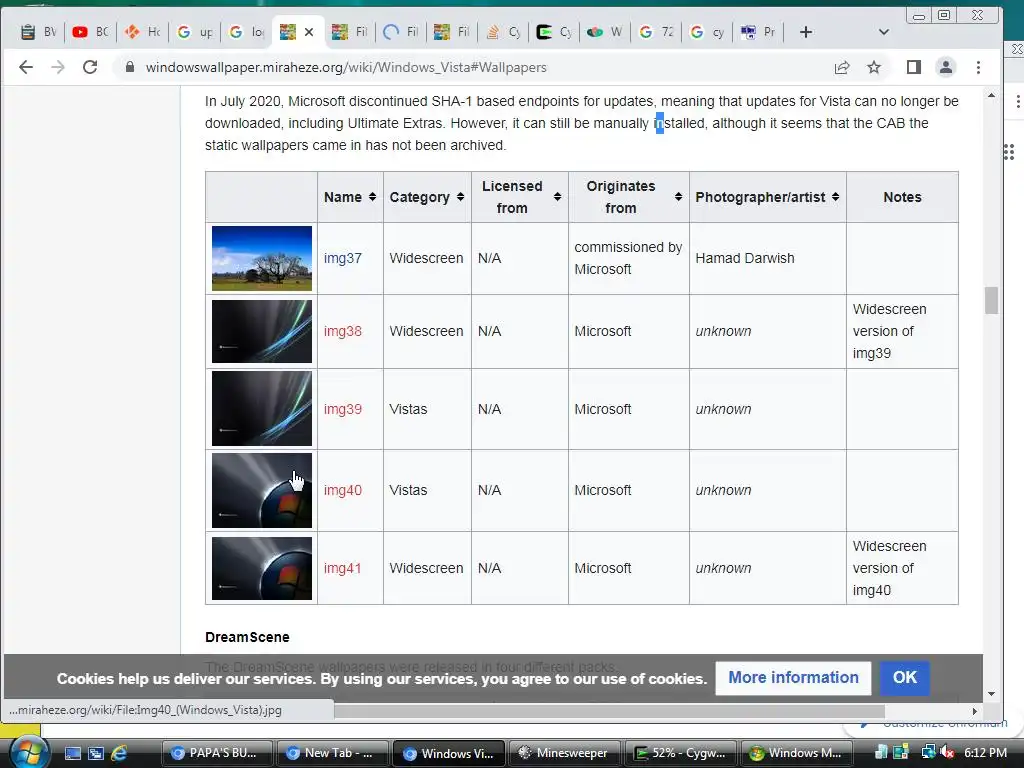Click the horizontal scroll right arrow

point(974,711)
